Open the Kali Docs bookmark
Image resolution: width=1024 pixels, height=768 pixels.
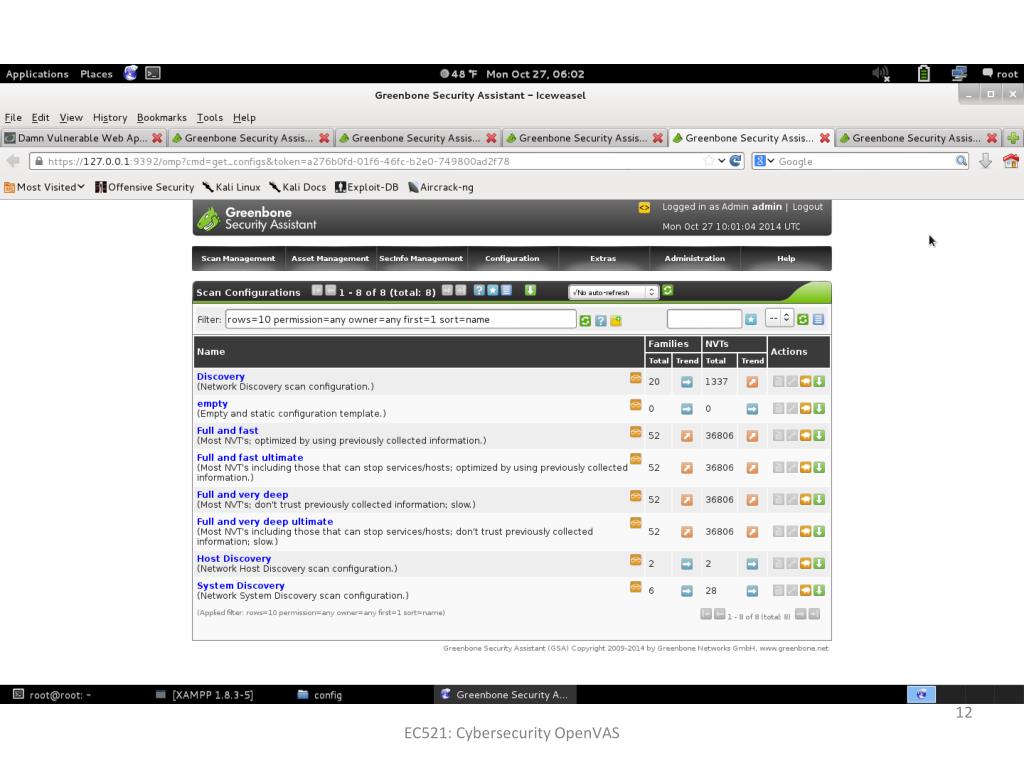pos(297,187)
